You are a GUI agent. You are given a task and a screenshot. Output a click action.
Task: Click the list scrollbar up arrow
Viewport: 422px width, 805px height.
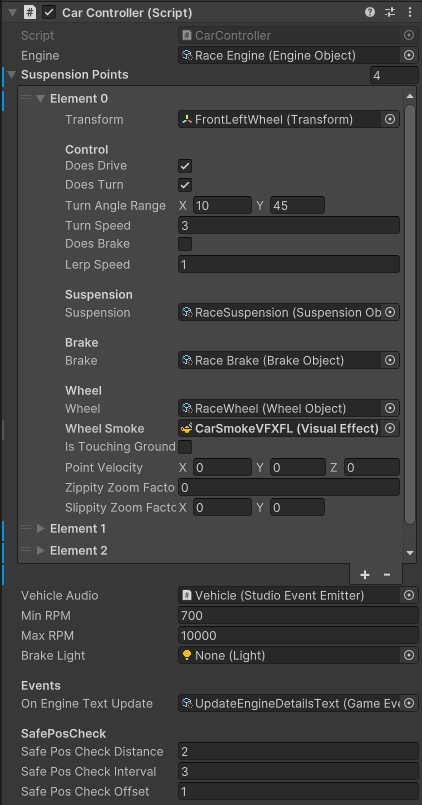(410, 96)
